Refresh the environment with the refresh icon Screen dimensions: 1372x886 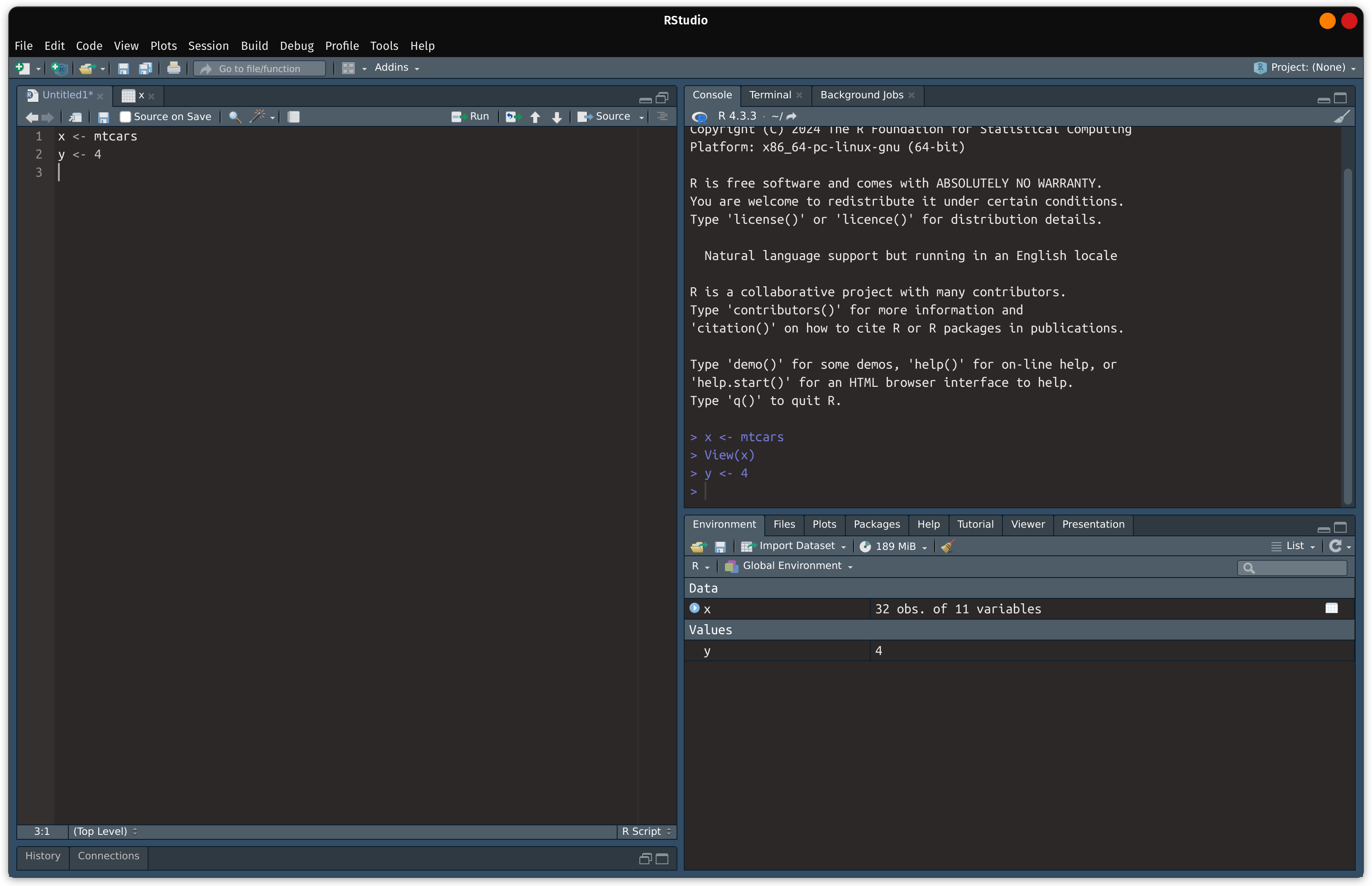click(x=1336, y=545)
